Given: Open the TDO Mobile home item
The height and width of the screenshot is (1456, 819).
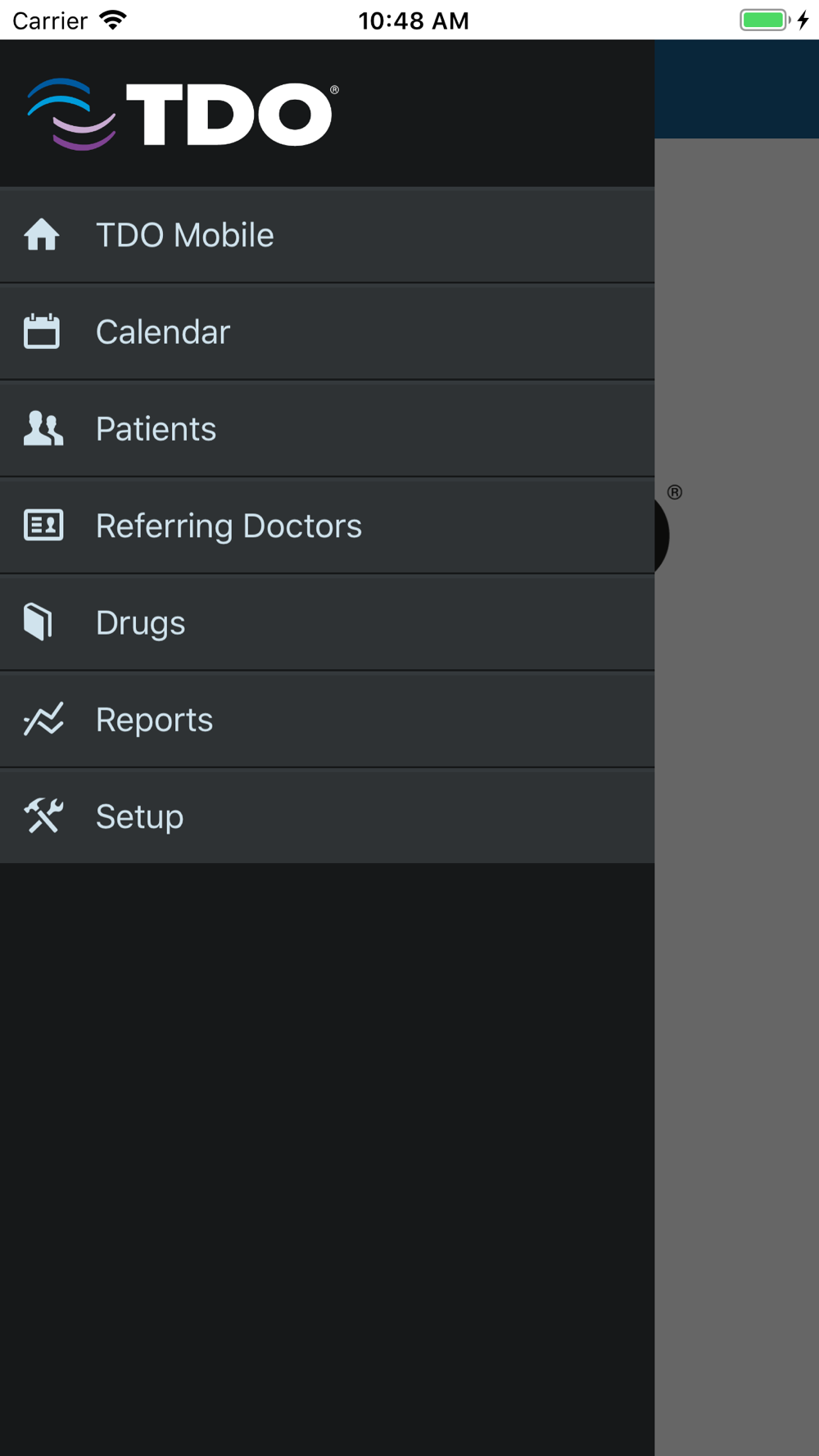Looking at the screenshot, I should pos(185,235).
